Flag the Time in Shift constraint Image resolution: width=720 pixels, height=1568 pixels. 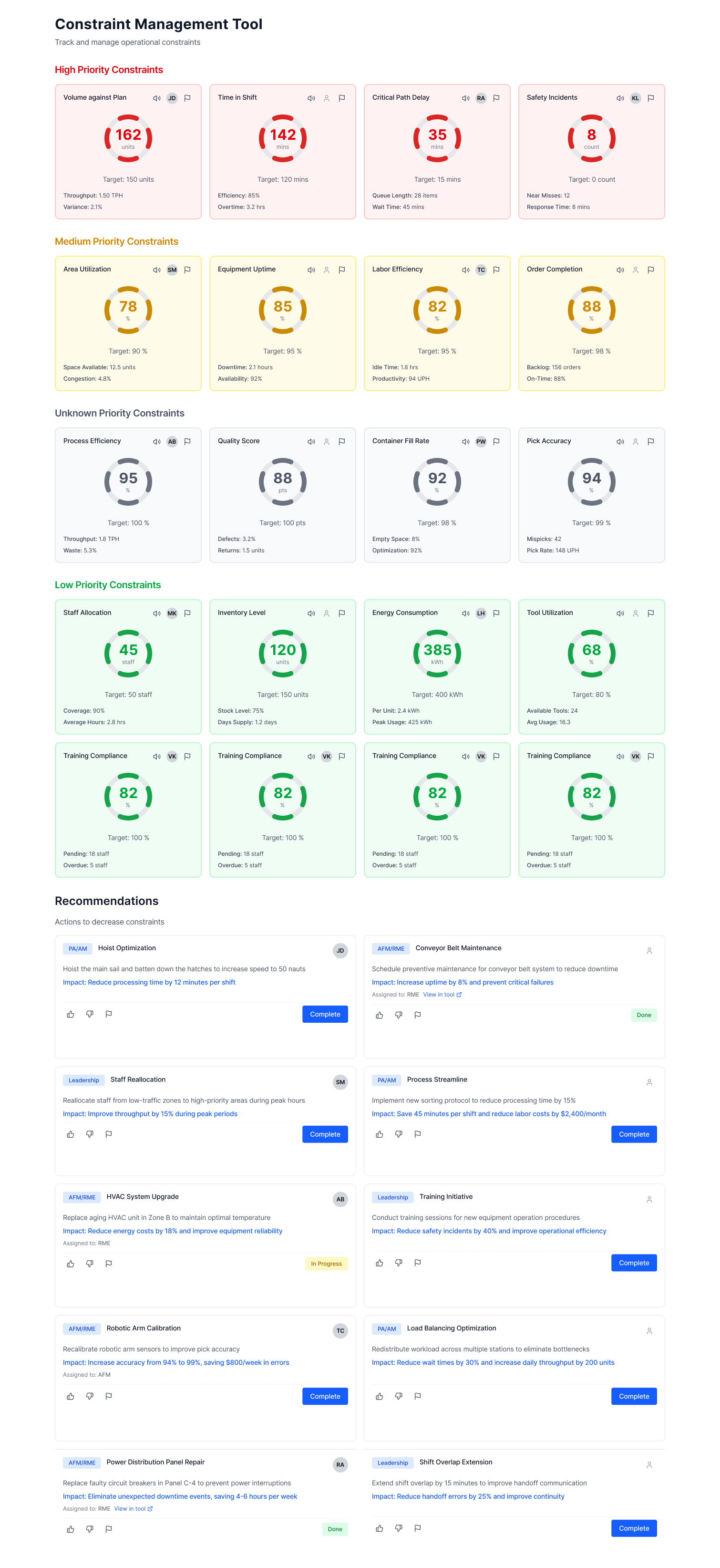click(x=342, y=98)
